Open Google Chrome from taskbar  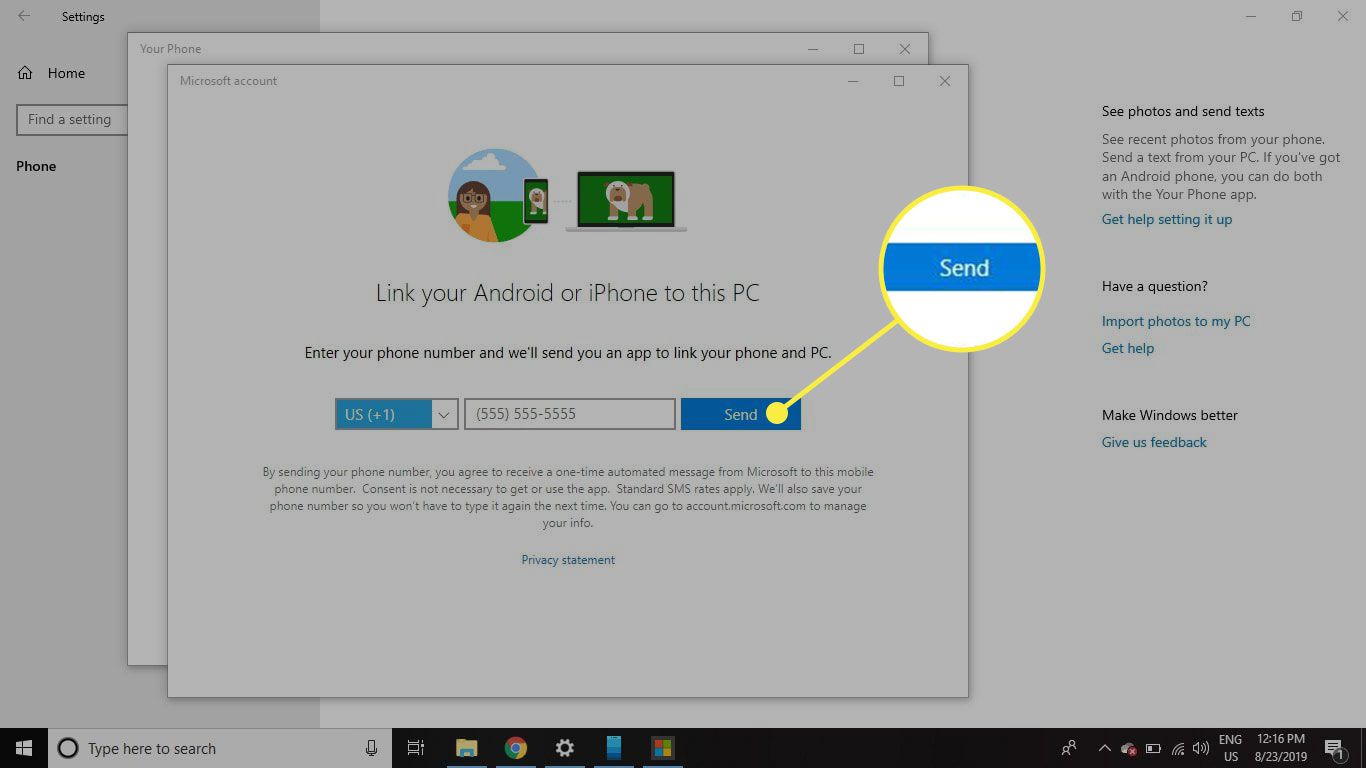(516, 748)
